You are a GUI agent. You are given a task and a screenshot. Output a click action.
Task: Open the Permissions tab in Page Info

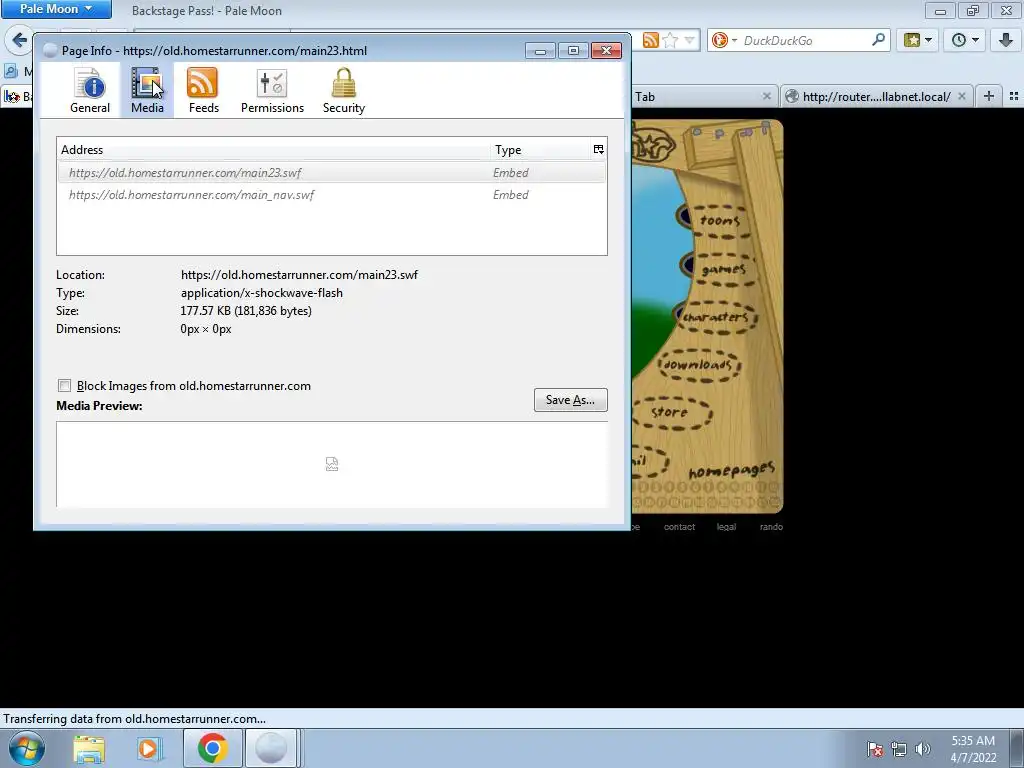(x=272, y=91)
